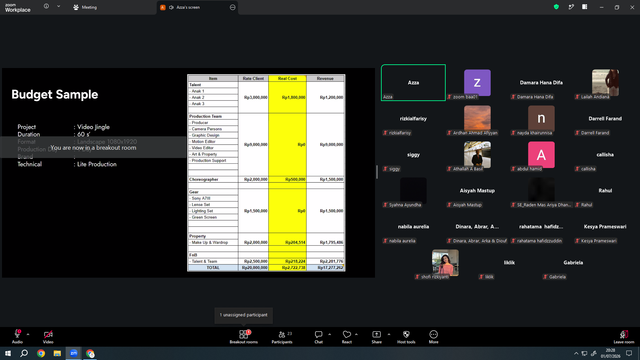Click Ardhan Ahmad Alfyyan's sunset avatar
This screenshot has width=640, height=360.
pyautogui.click(x=477, y=118)
